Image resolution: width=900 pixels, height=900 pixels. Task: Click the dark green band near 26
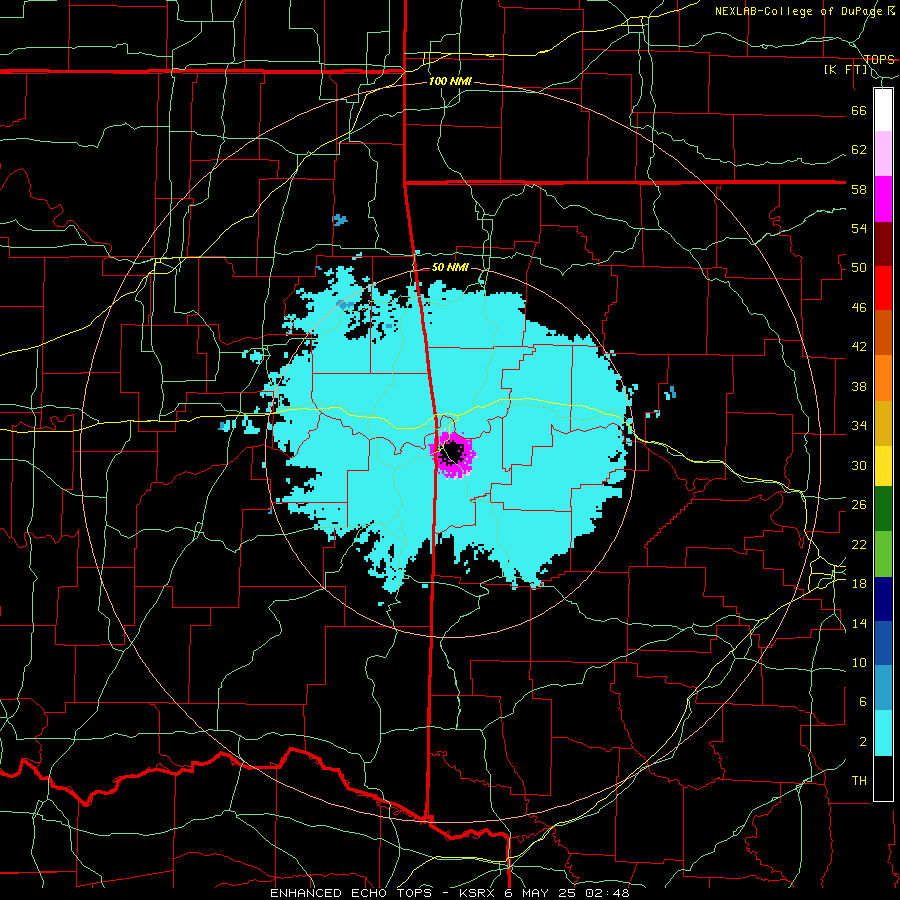click(883, 509)
